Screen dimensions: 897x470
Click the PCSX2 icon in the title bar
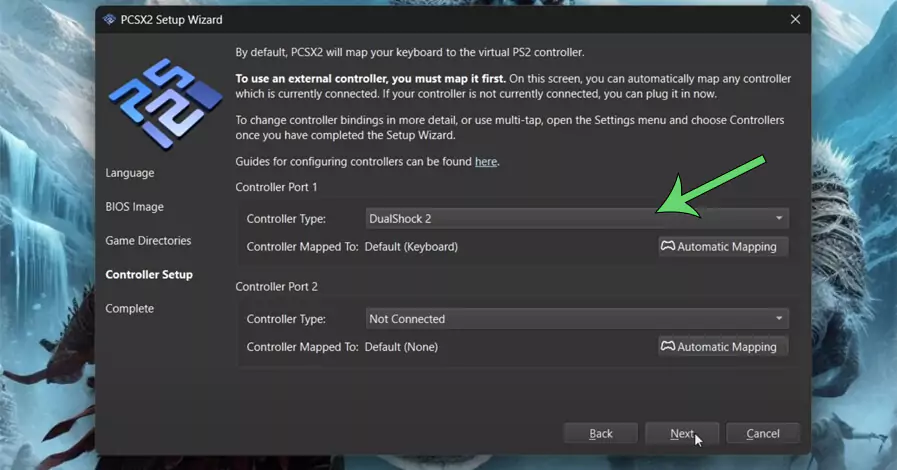[109, 19]
